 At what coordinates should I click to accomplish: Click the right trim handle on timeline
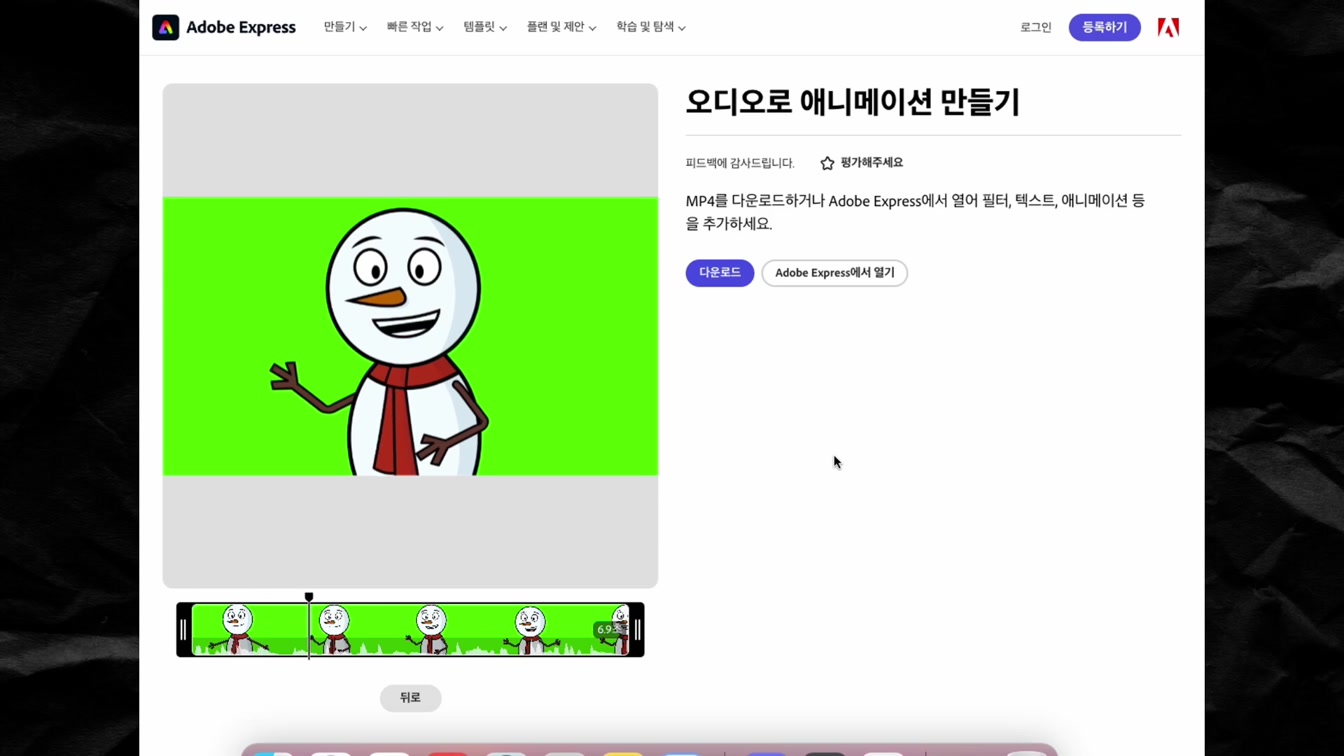(637, 630)
